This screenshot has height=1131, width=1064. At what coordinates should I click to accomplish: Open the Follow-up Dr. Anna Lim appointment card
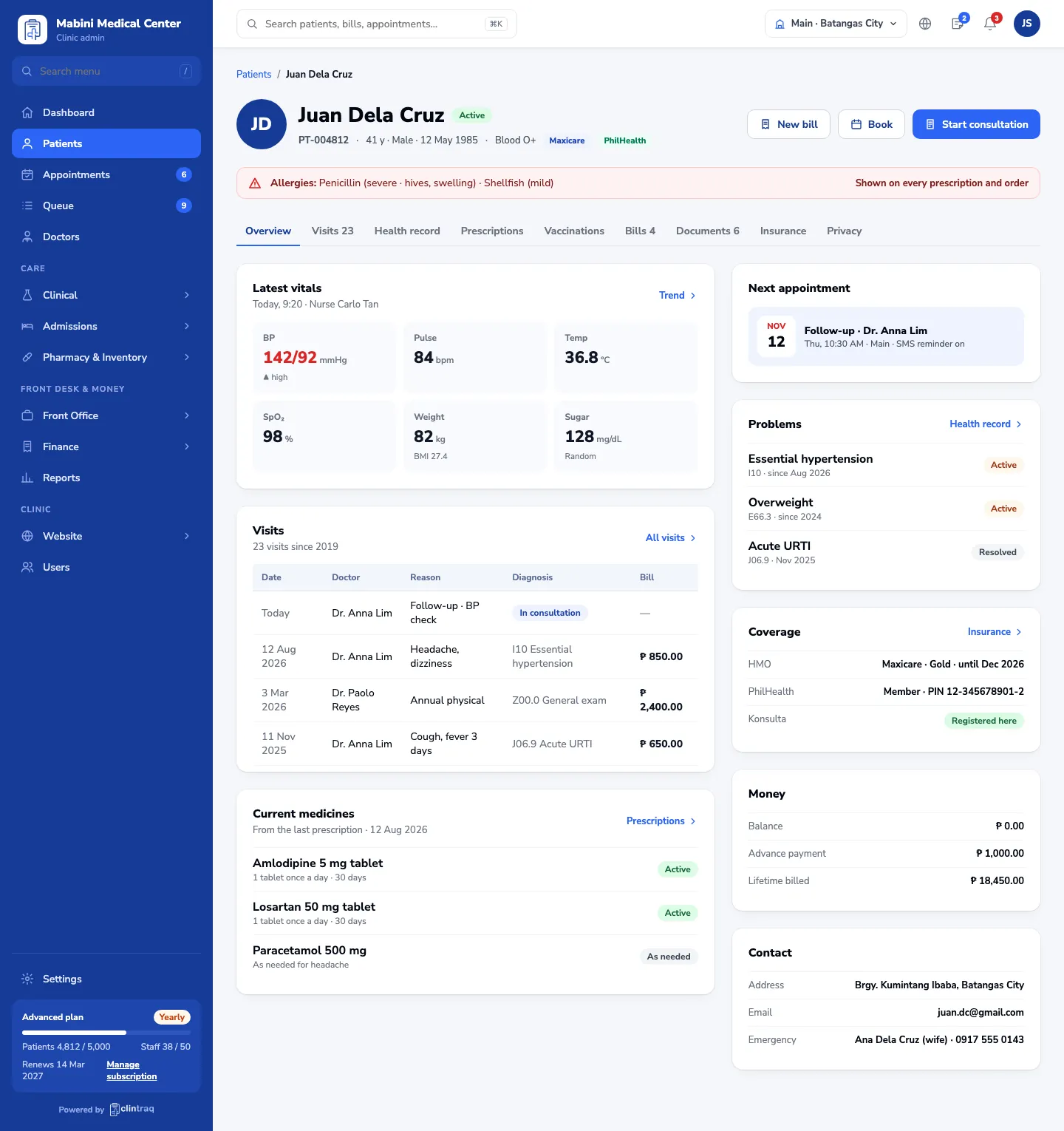pos(886,336)
